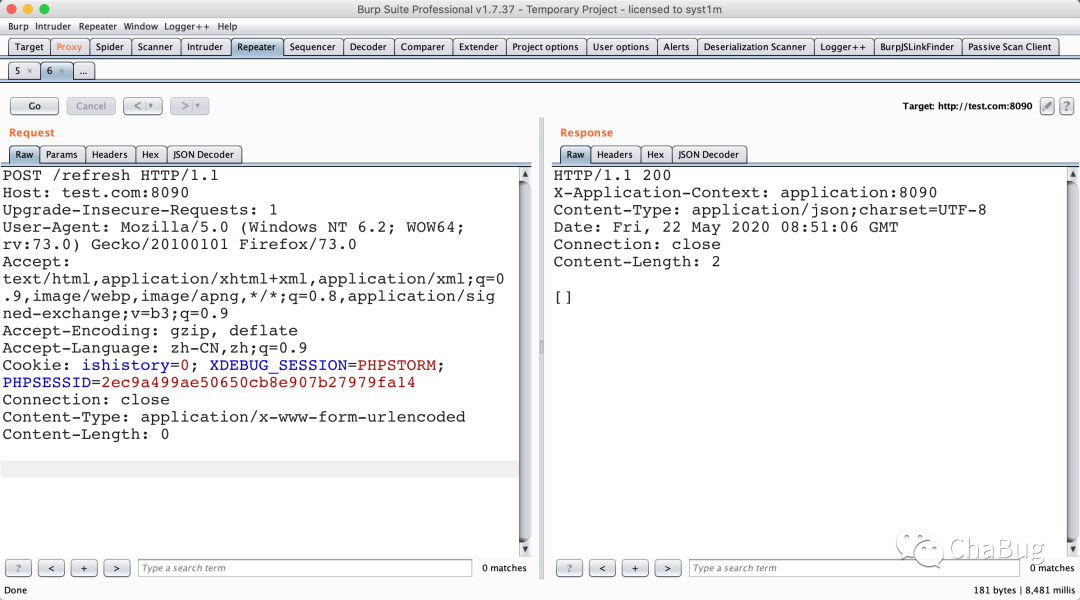Viewport: 1080px width, 600px height.
Task: Open request search options + button
Action: tap(84, 568)
